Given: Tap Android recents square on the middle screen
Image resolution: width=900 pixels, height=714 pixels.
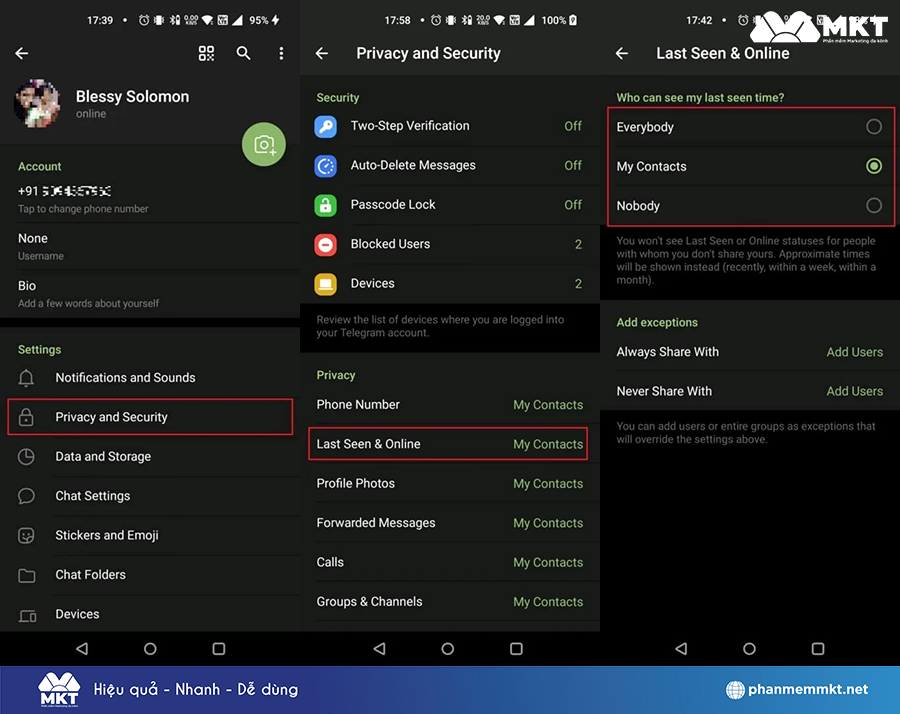Looking at the screenshot, I should (516, 649).
